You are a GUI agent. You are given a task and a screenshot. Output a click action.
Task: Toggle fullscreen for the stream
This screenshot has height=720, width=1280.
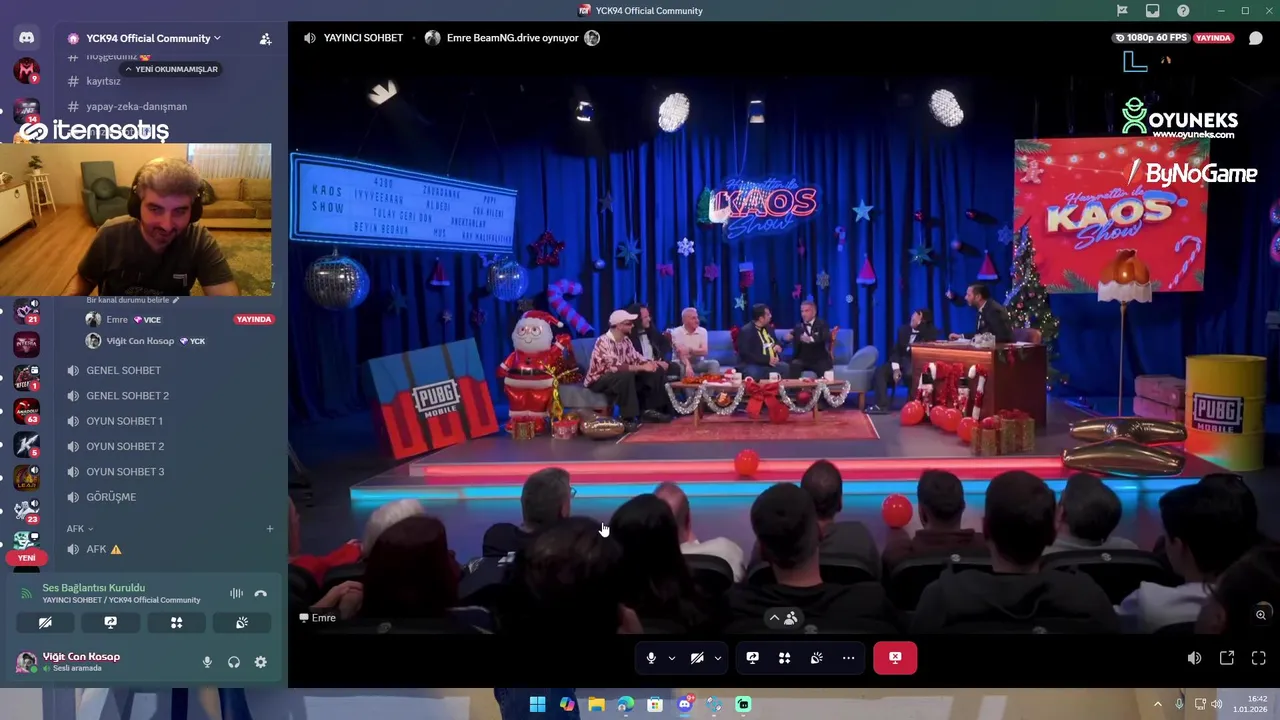1259,658
